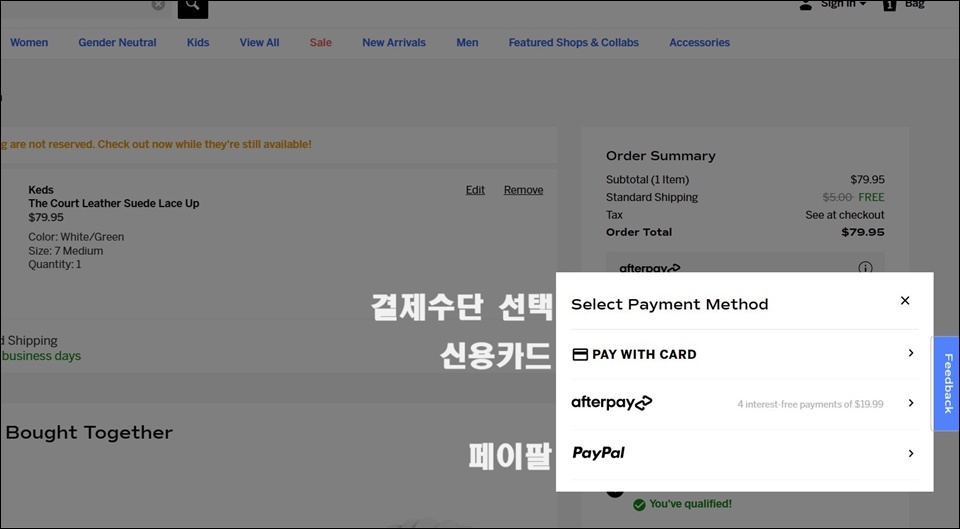Click the 'Color: White/Green' text
This screenshot has height=529, width=960.
(x=76, y=237)
